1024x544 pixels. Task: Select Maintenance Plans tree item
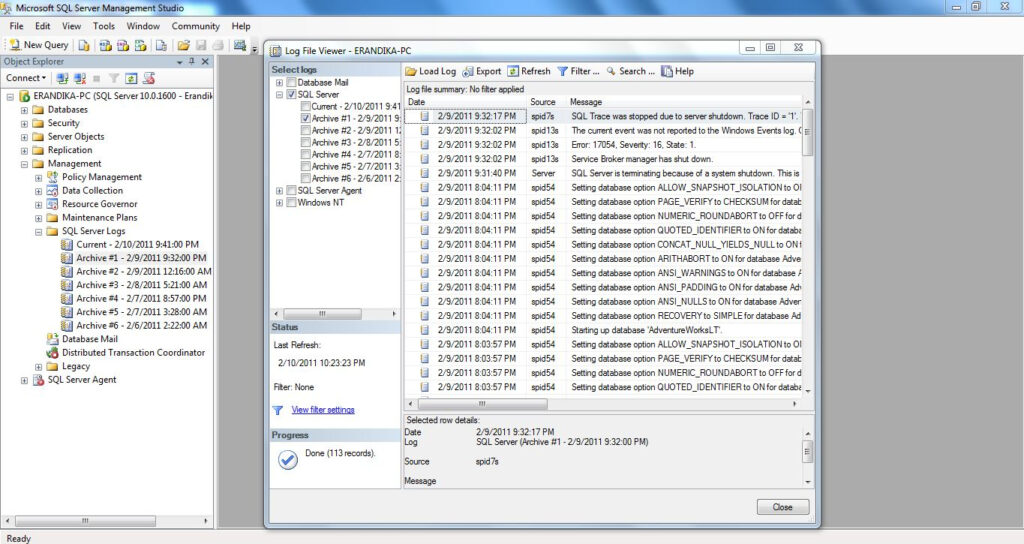(x=99, y=217)
